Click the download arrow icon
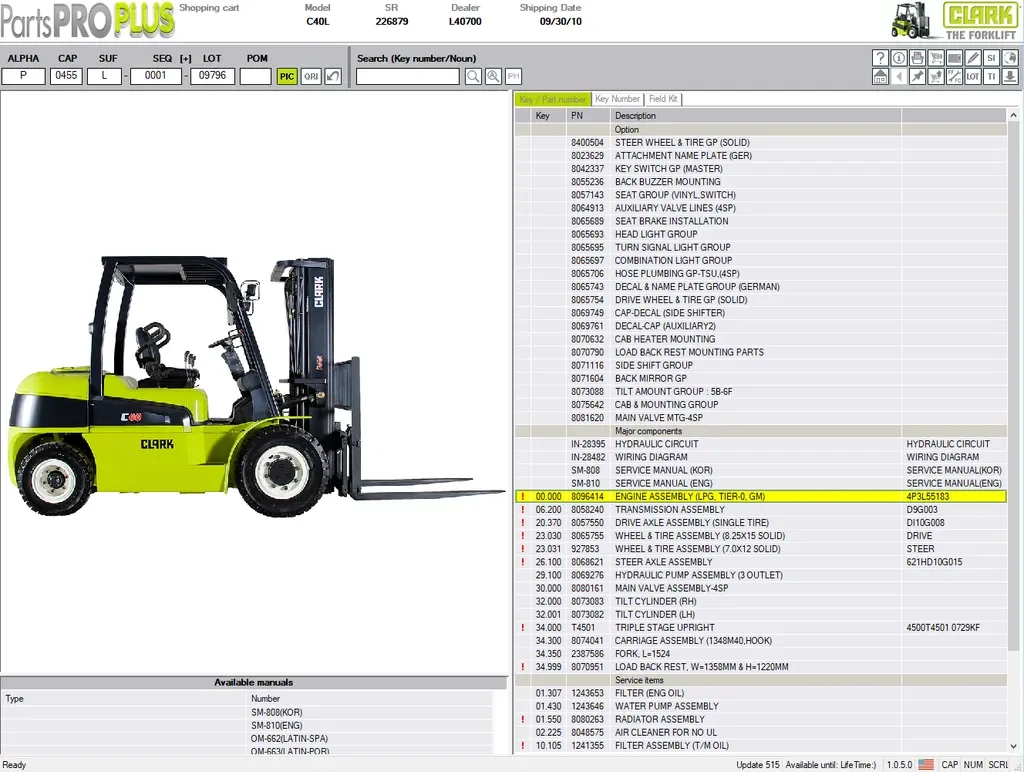1024x772 pixels. pos(1008,76)
